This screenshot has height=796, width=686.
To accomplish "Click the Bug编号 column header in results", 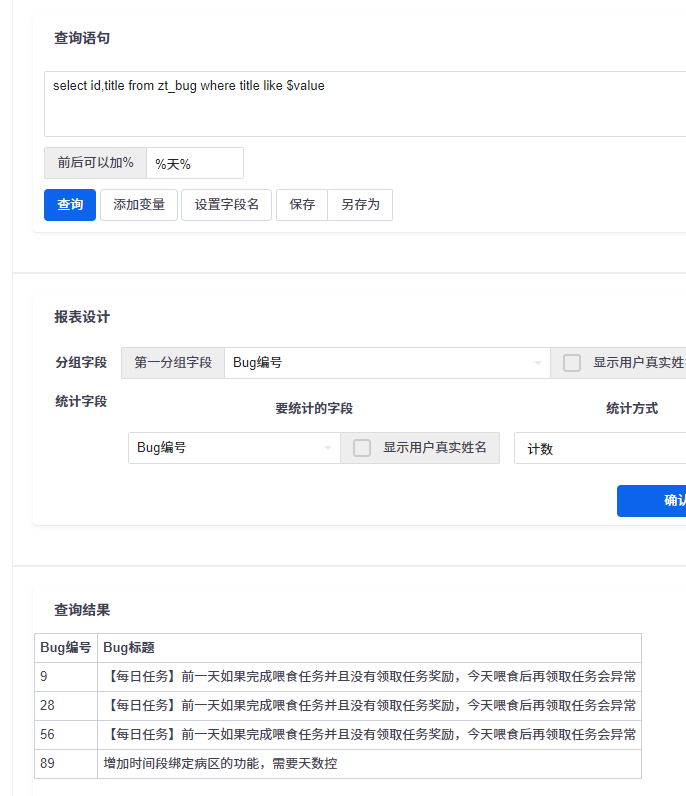I will [66, 648].
